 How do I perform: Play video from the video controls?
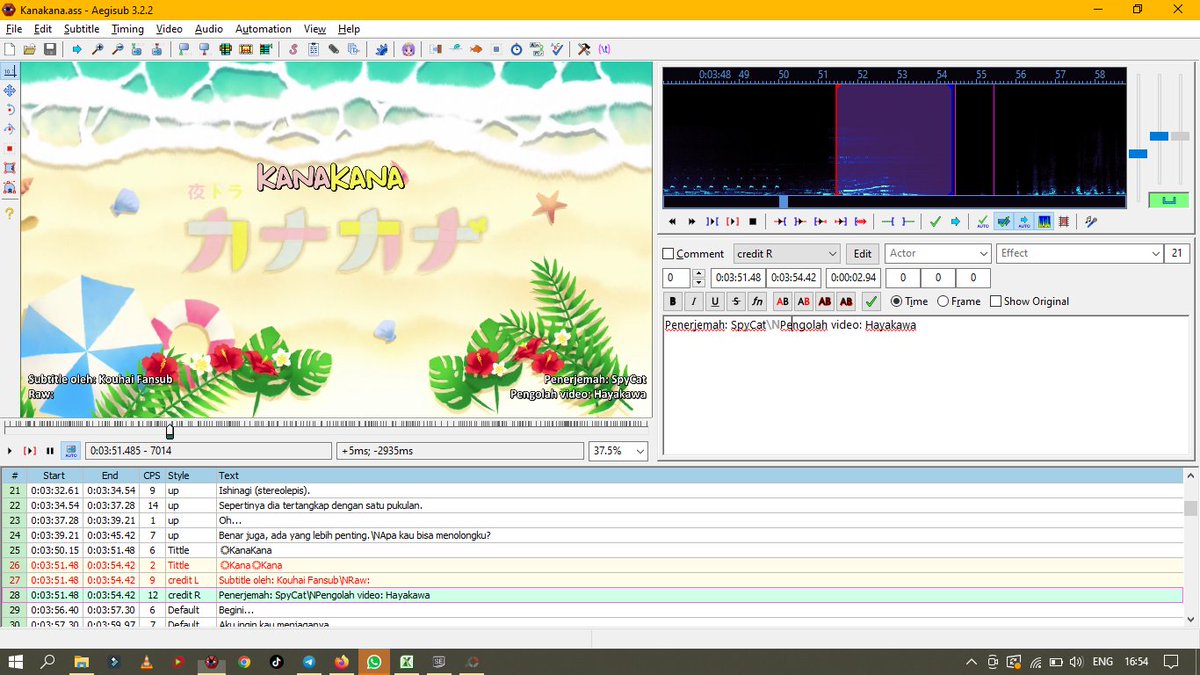[x=9, y=451]
